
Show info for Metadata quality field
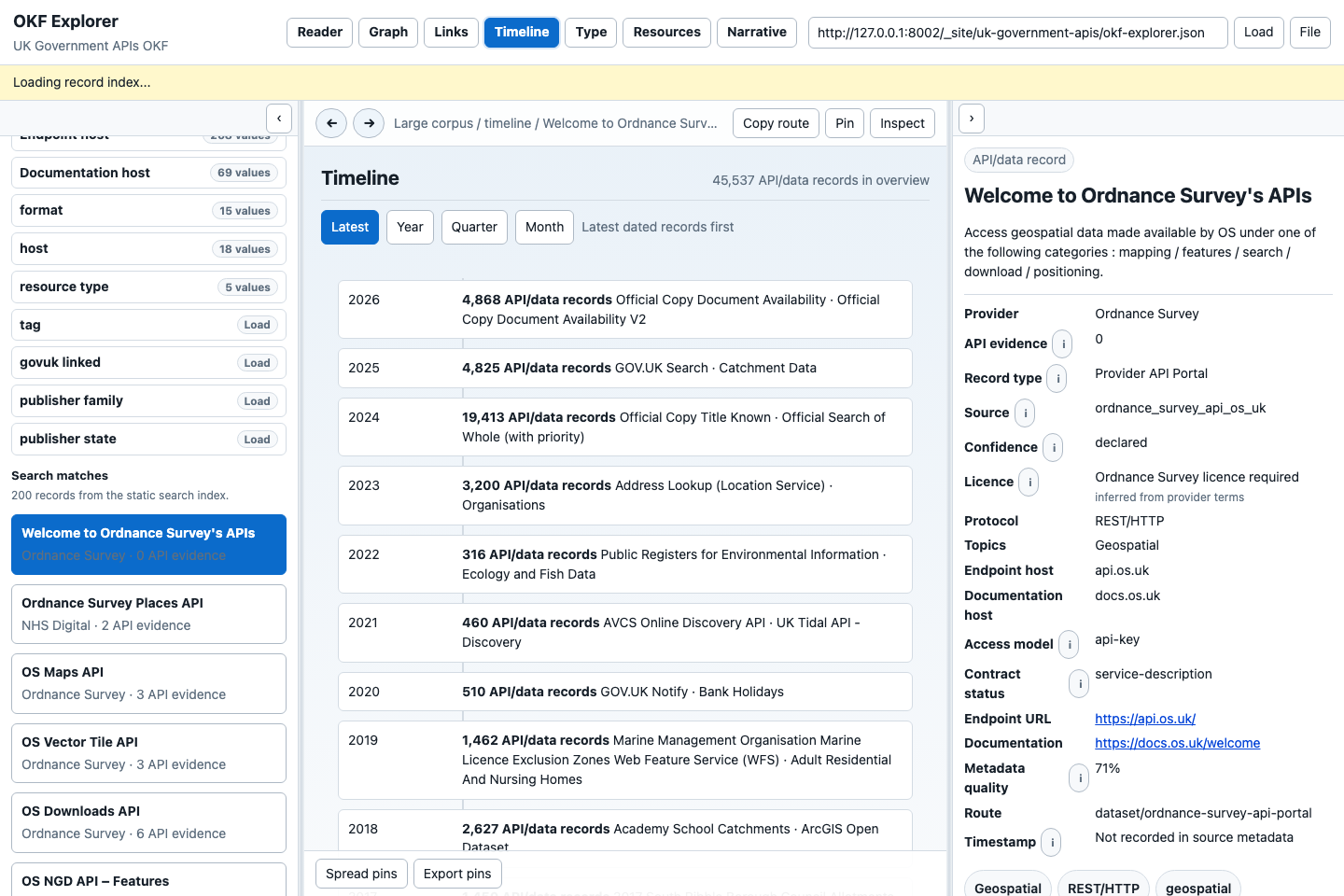1079,777
